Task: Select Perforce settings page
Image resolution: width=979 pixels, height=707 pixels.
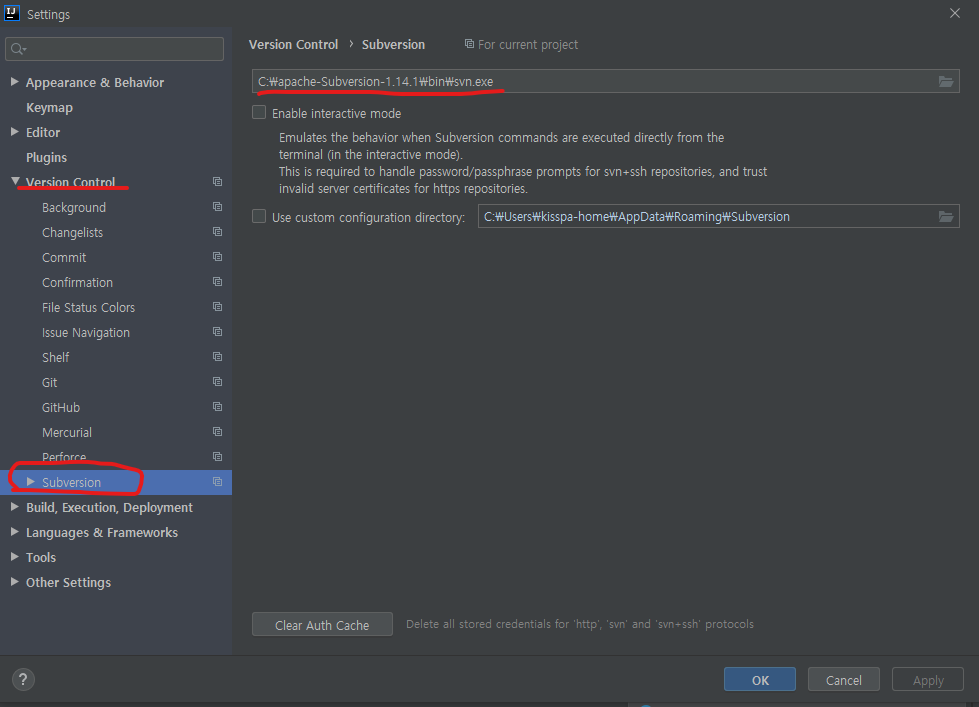Action: (64, 457)
